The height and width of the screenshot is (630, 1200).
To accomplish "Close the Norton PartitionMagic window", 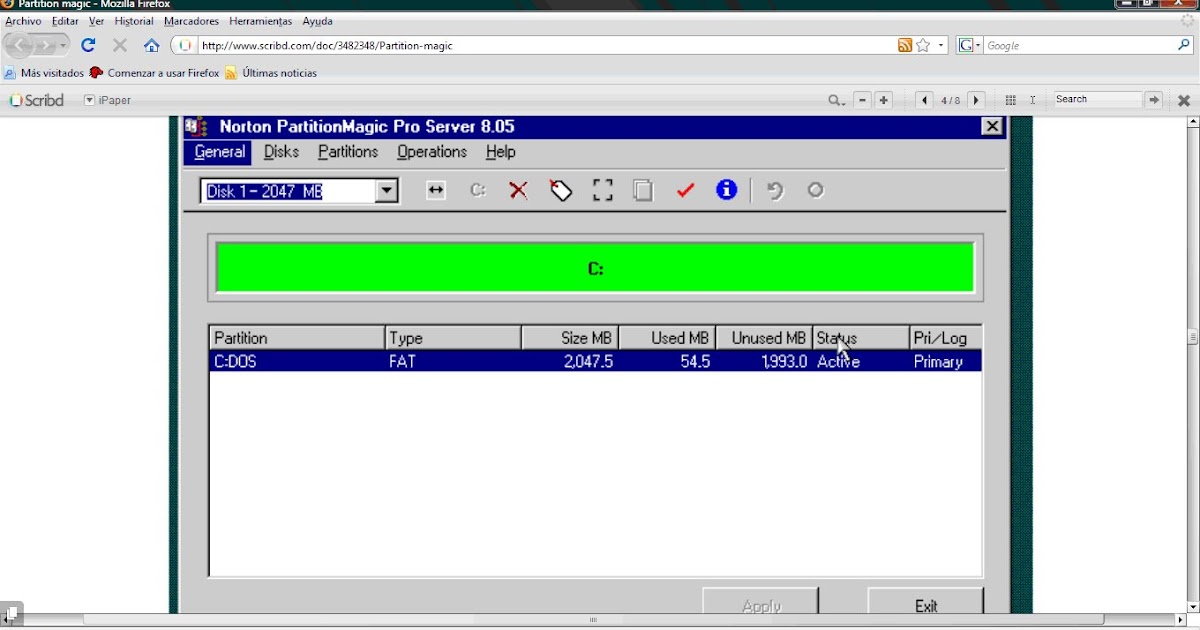I will coord(991,127).
